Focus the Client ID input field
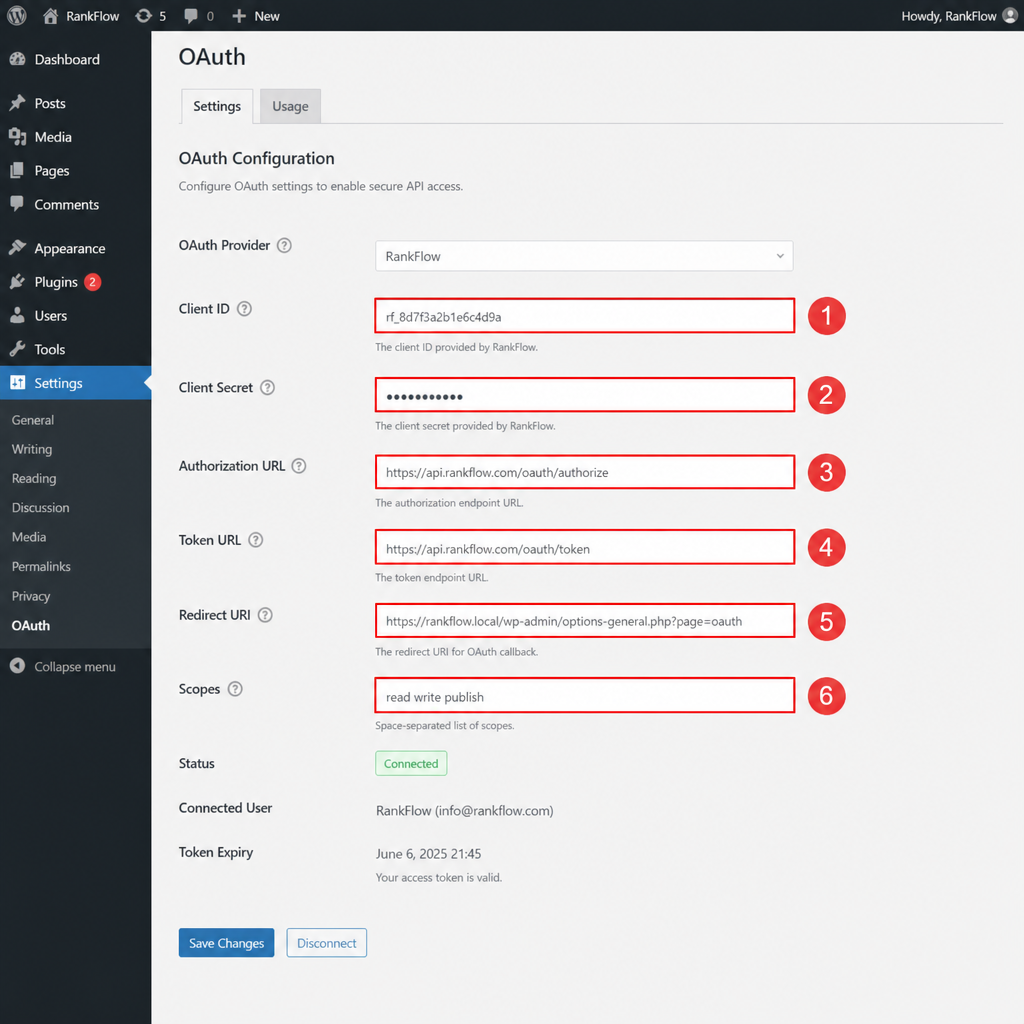Screen dimensions: 1024x1024 coord(584,316)
